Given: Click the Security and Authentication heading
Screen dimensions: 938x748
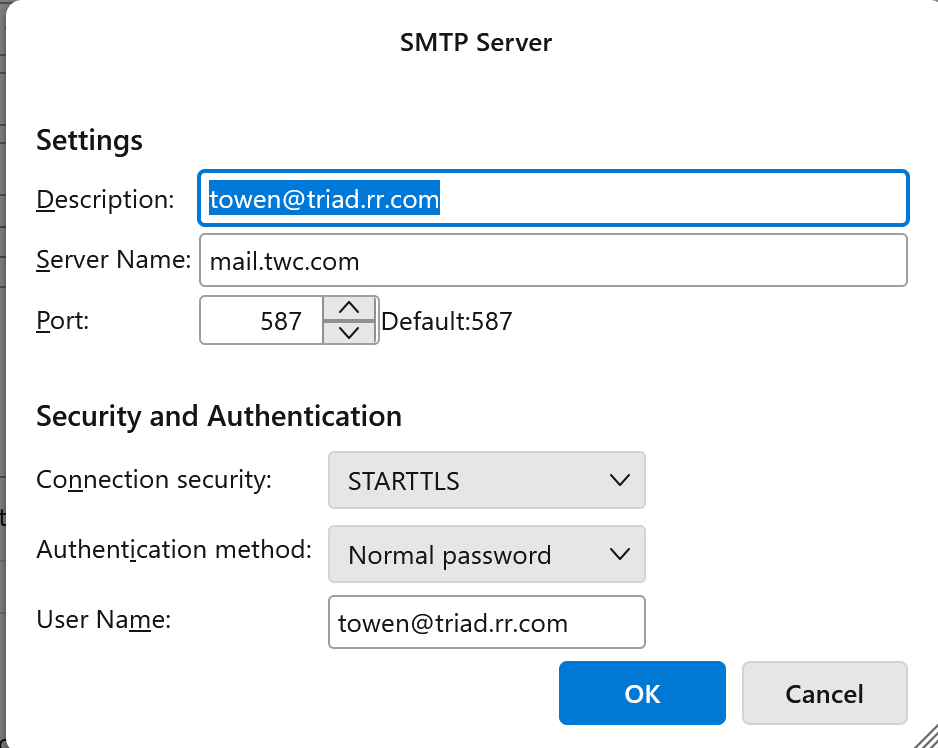Looking at the screenshot, I should (x=219, y=416).
